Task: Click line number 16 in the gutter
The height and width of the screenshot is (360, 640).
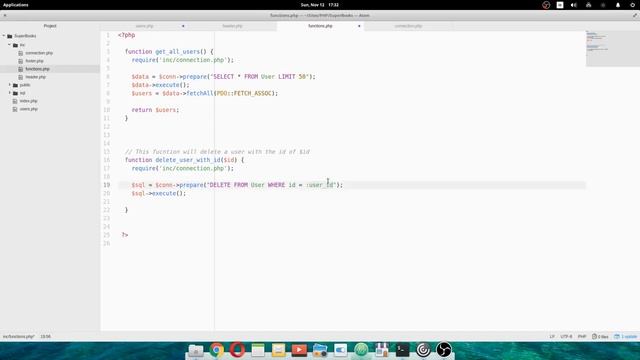Action: tap(107, 160)
